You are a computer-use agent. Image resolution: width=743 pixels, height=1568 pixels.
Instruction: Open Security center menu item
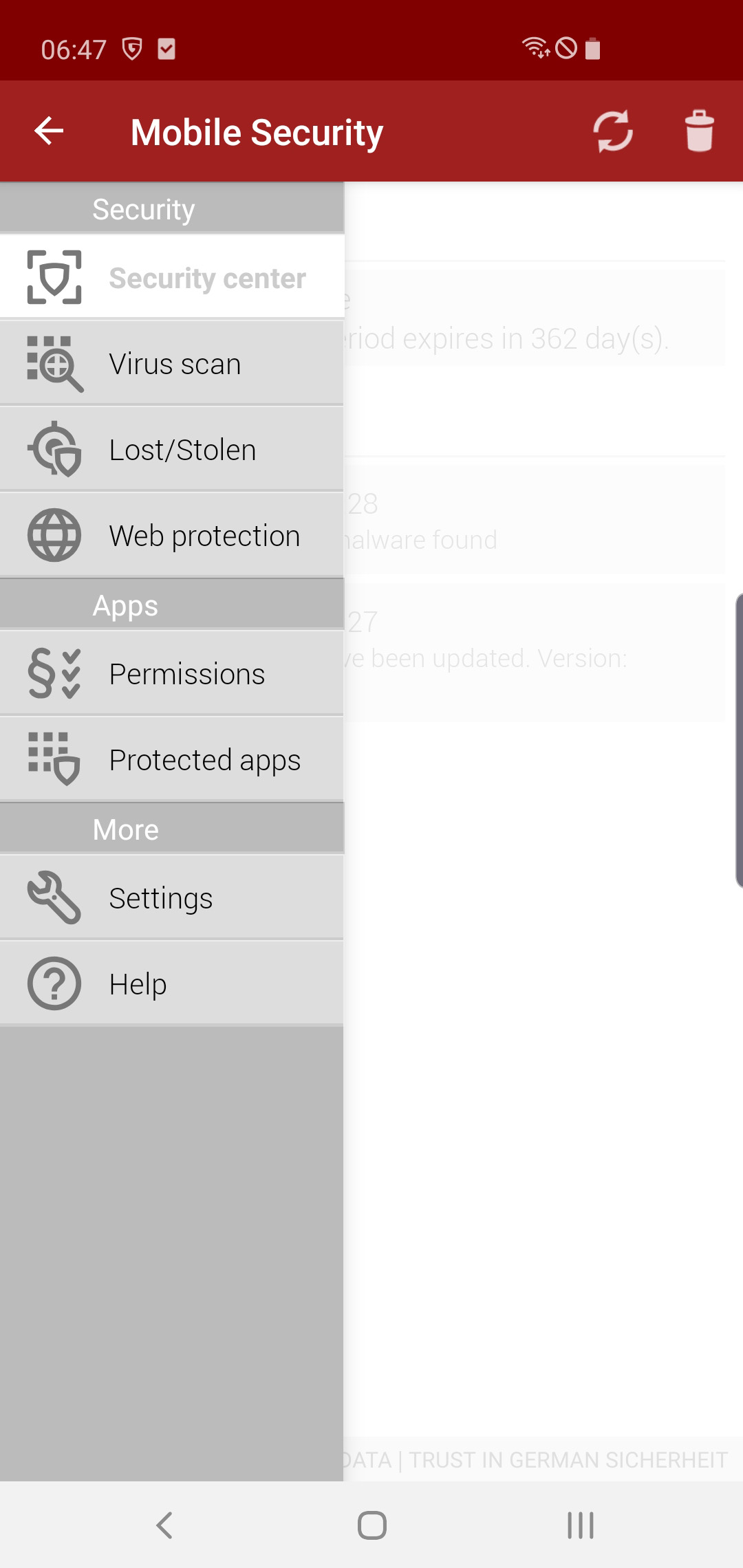pyautogui.click(x=172, y=277)
